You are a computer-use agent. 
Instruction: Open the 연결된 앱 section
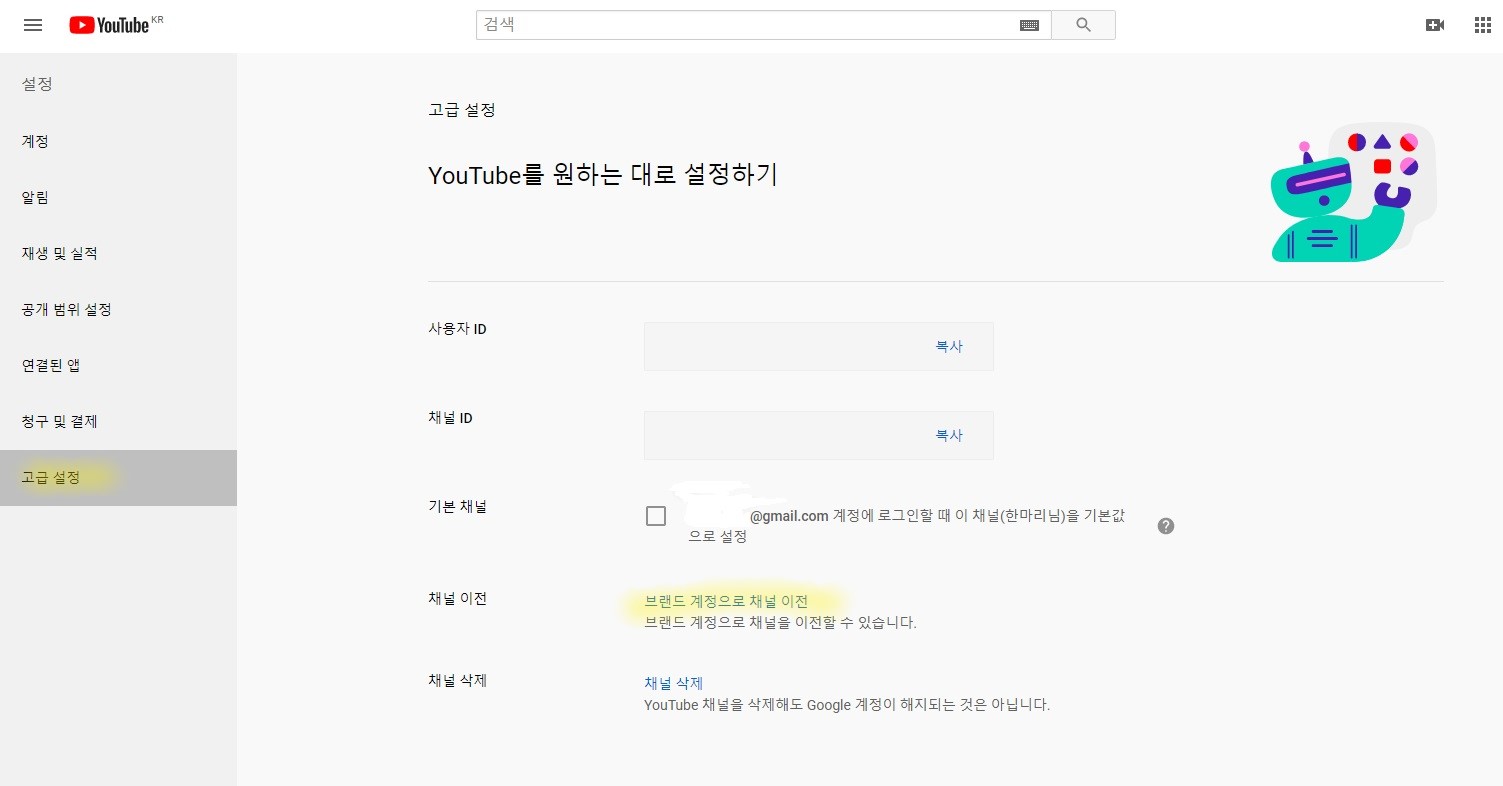coord(118,366)
